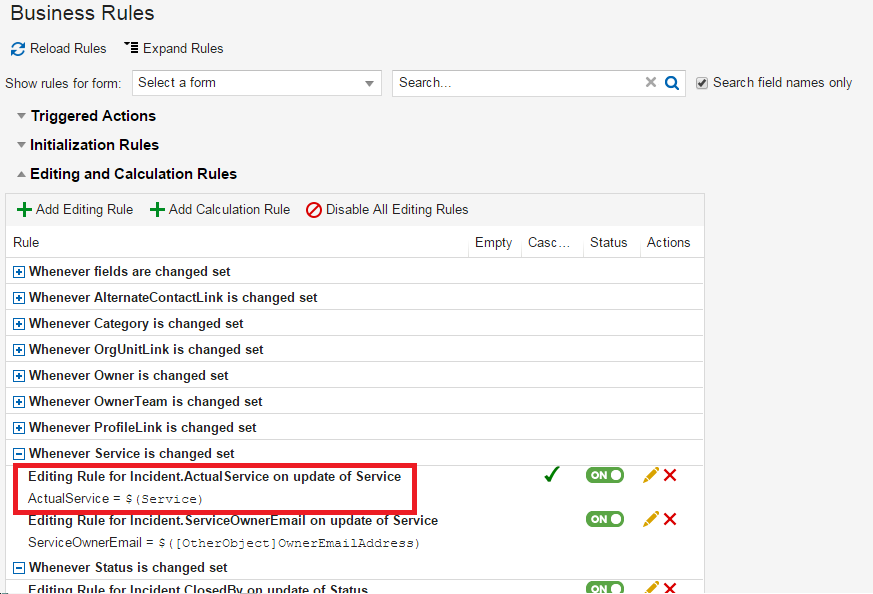Edit the ServiceOwnerEmail rule with pencil icon

[x=651, y=519]
